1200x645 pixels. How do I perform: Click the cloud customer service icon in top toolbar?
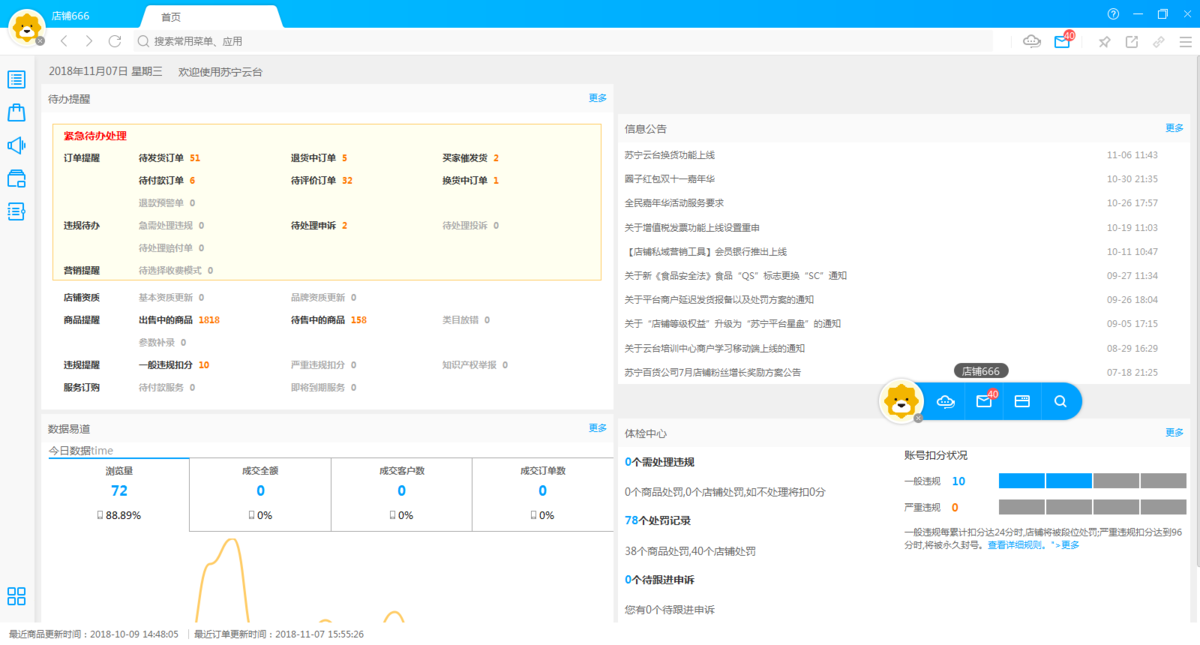coord(1032,41)
